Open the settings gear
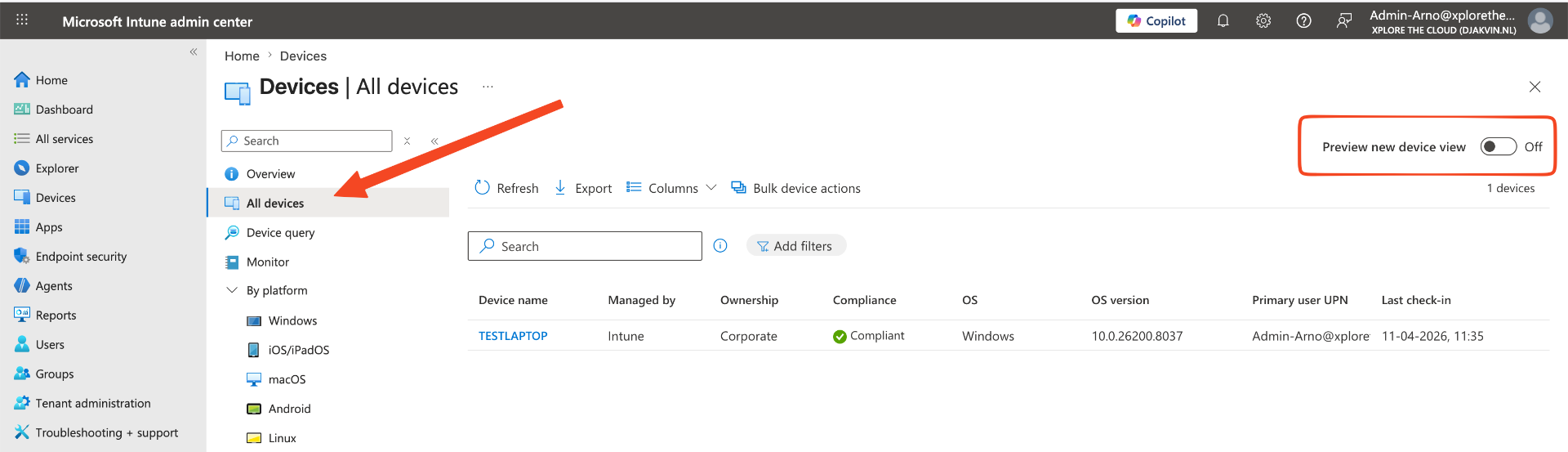This screenshot has width=1568, height=452. (1263, 21)
